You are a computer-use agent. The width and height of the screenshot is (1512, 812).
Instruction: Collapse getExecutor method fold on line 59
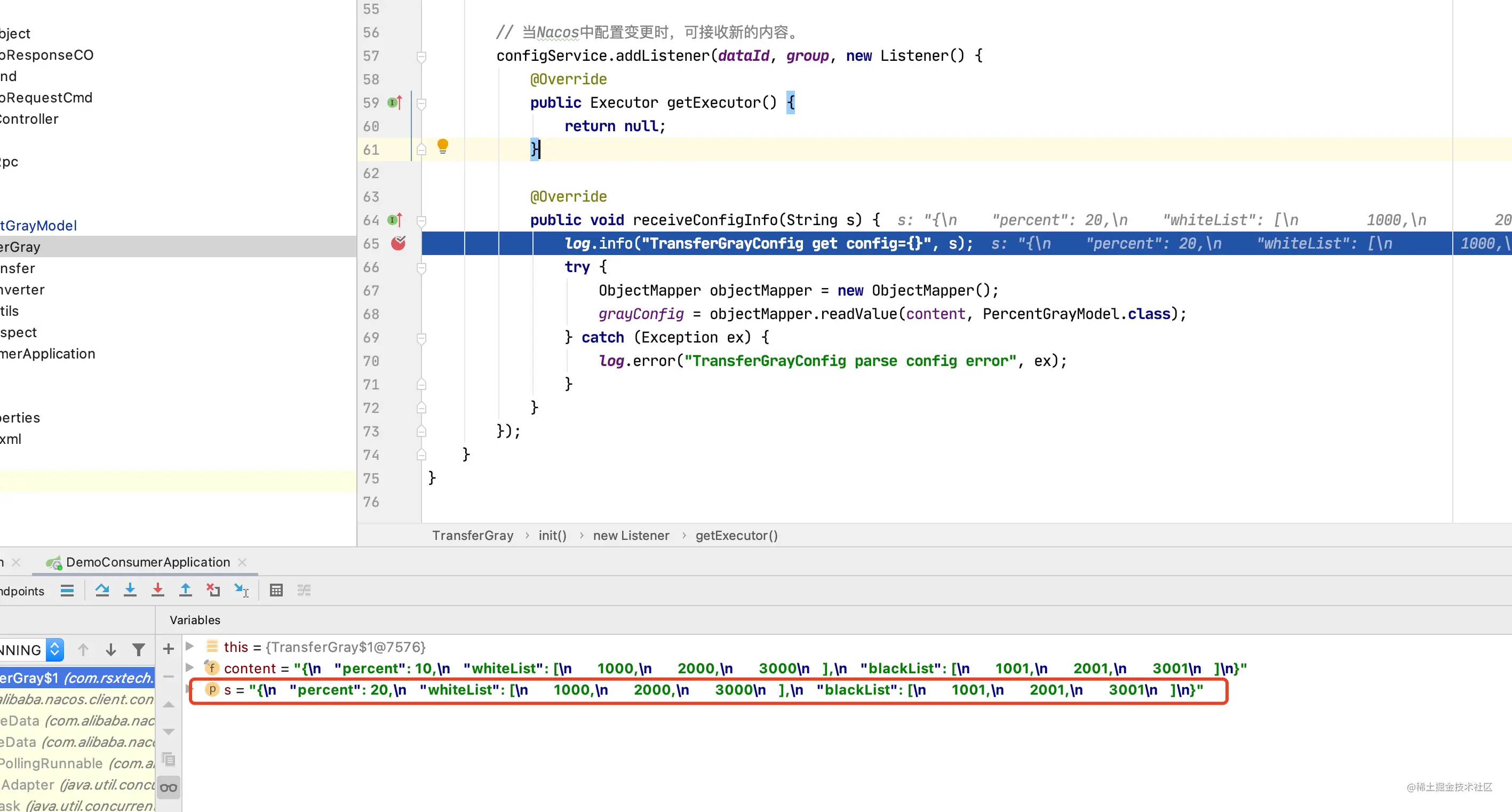421,104
